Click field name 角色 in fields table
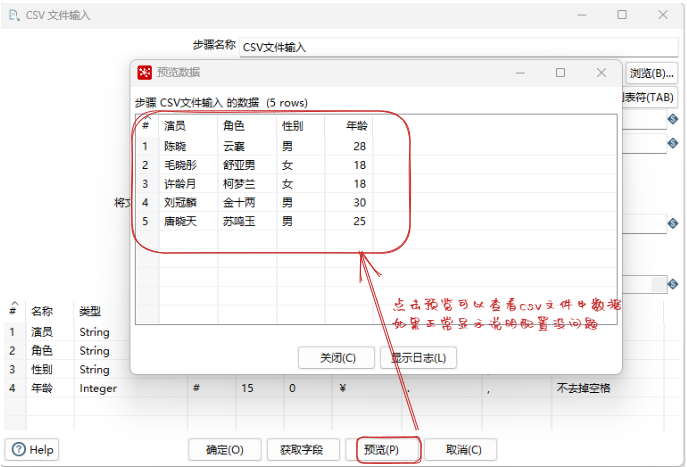687x467 pixels. pos(42,350)
